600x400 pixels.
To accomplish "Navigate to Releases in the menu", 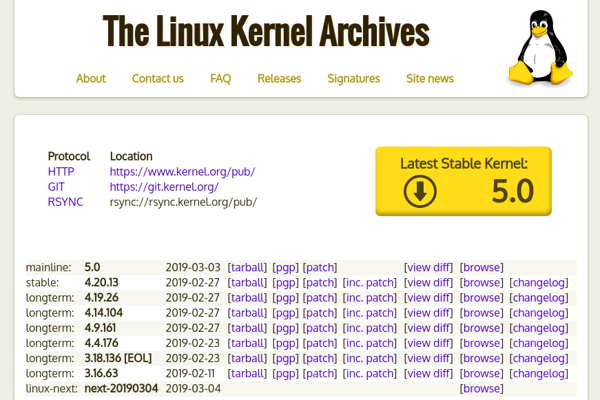I will click(x=279, y=79).
